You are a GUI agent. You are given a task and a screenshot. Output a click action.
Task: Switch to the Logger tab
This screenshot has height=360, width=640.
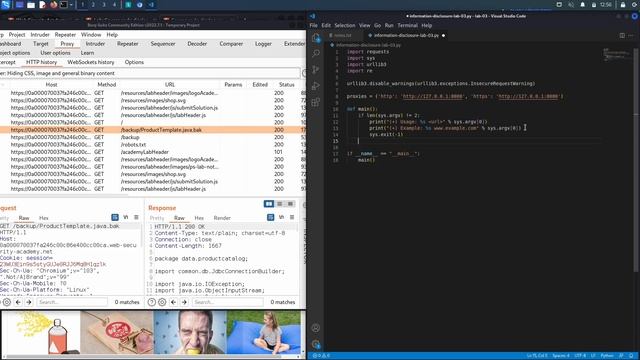263,44
